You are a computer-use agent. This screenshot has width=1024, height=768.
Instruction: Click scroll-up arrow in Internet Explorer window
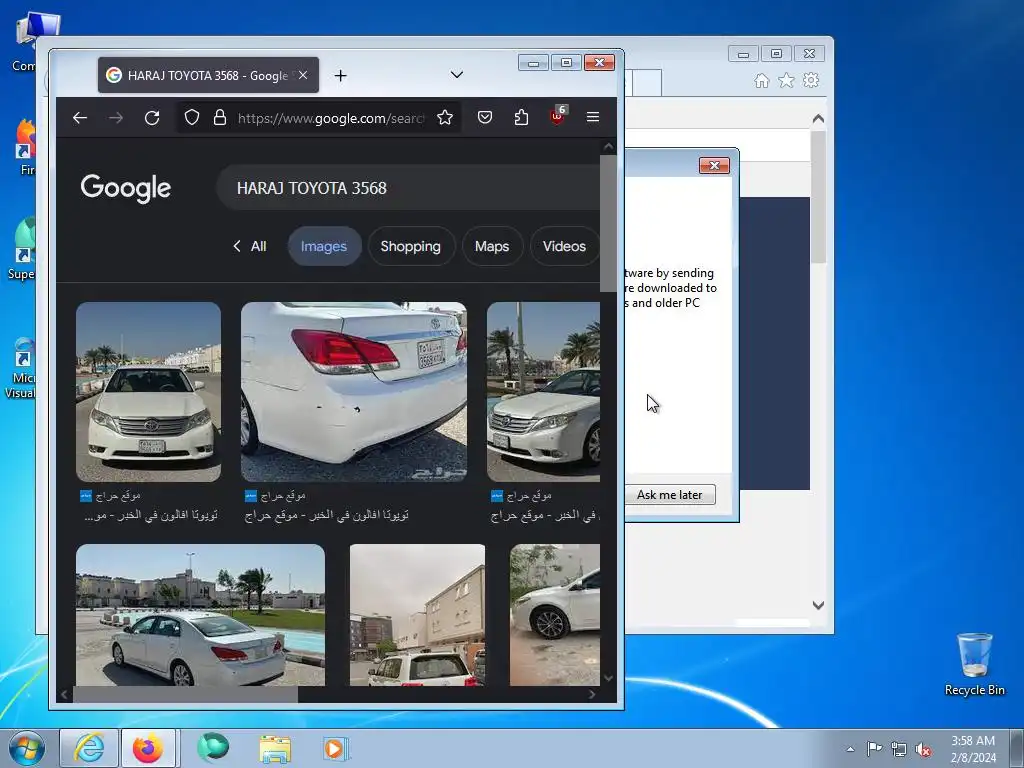pyautogui.click(x=818, y=119)
